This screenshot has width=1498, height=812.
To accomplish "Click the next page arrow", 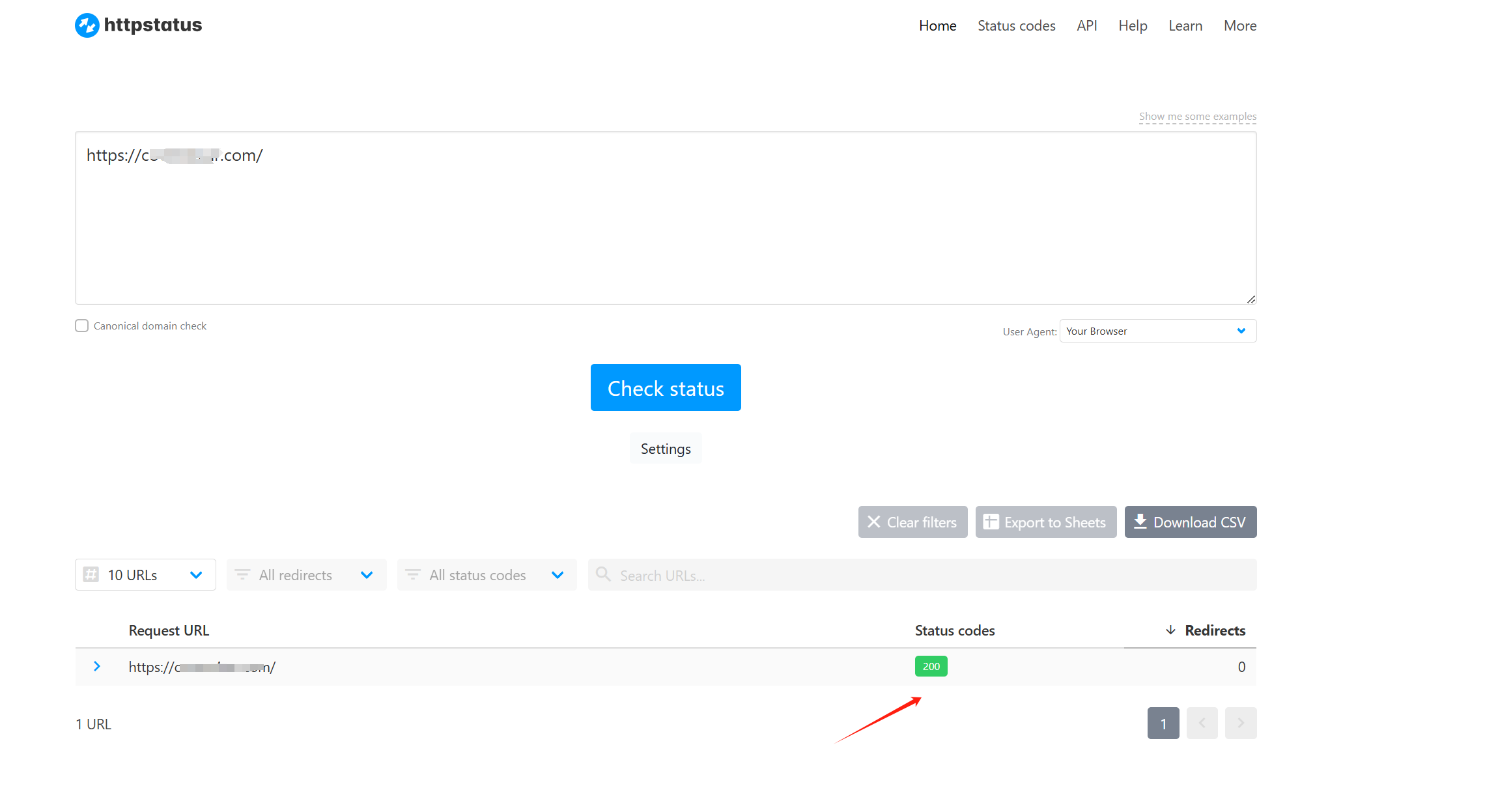I will pyautogui.click(x=1240, y=723).
